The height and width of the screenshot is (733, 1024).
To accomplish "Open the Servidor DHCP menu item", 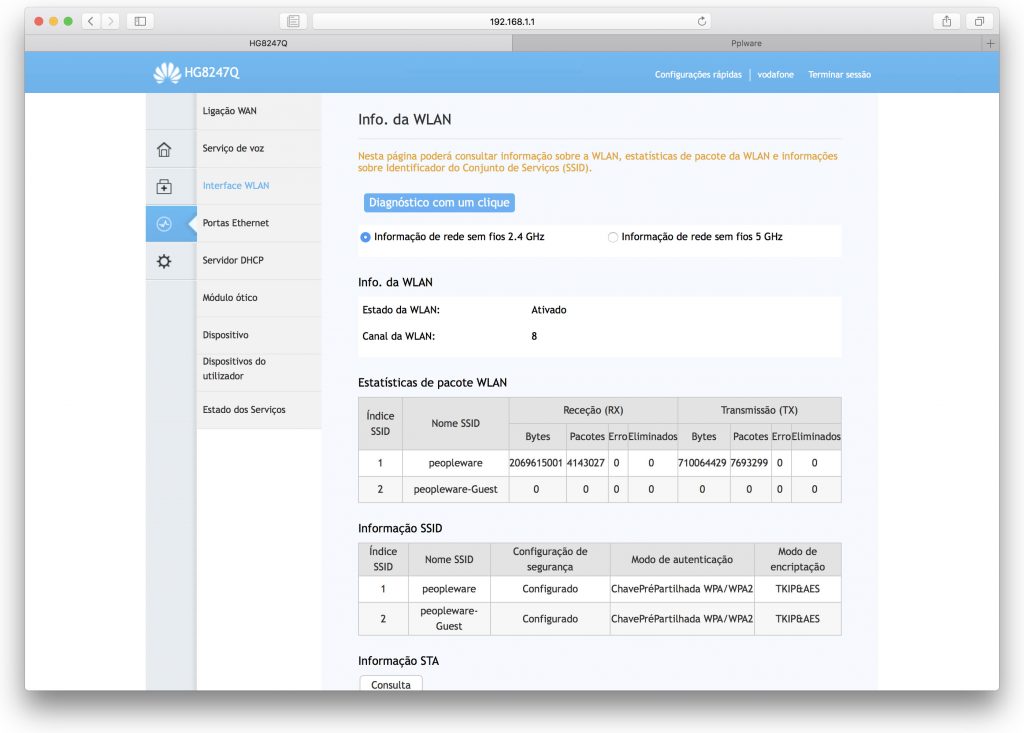I will coord(235,260).
